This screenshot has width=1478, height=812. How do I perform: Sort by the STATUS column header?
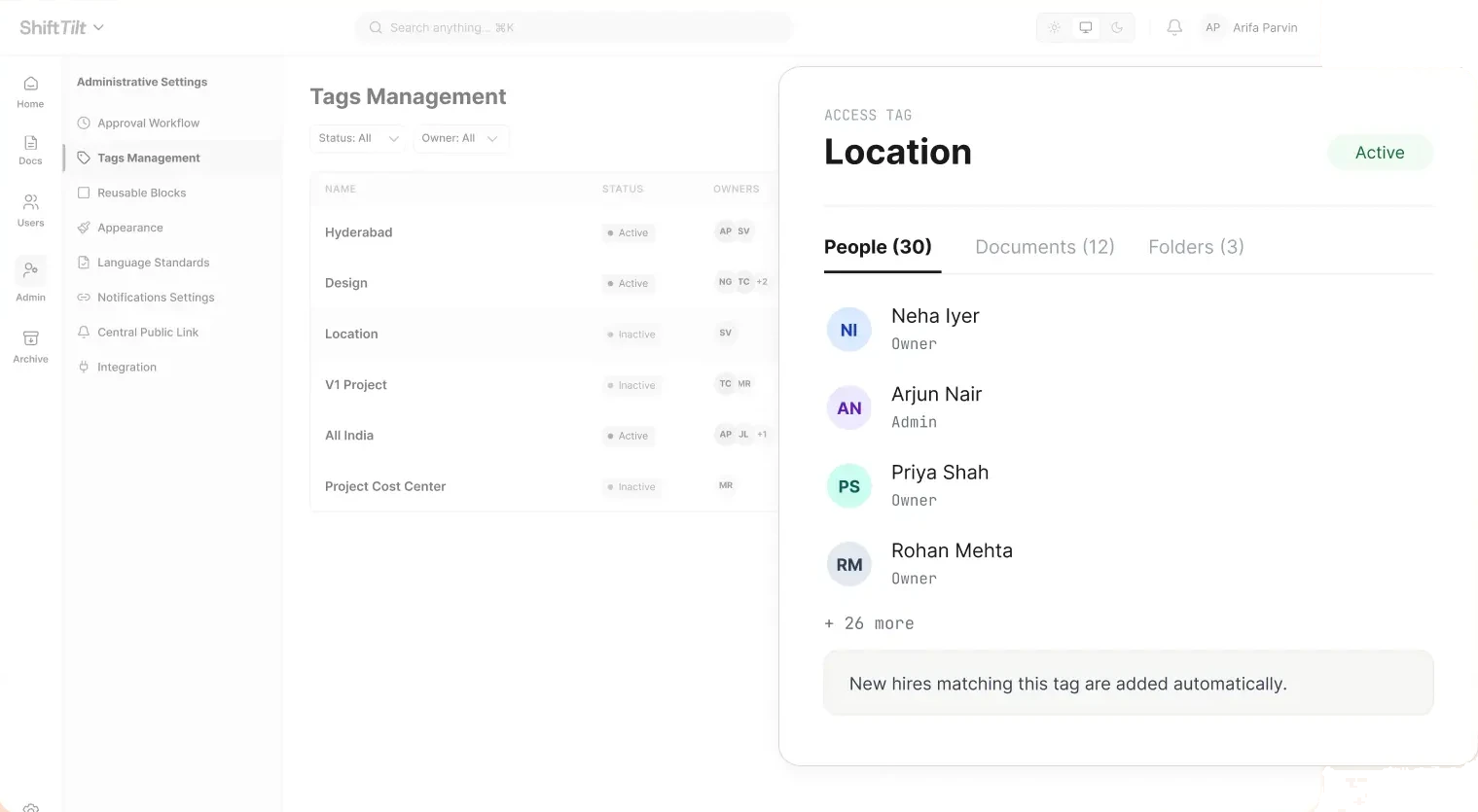(x=623, y=189)
